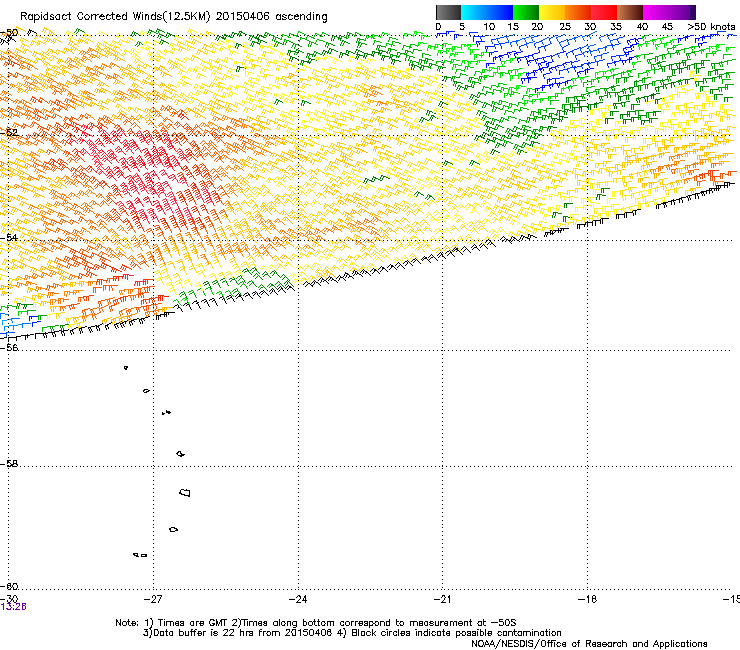Viewport: 740px width, 650px height.
Task: Click the magenta-purple 40-50 knots legend segment
Action: 669,12
